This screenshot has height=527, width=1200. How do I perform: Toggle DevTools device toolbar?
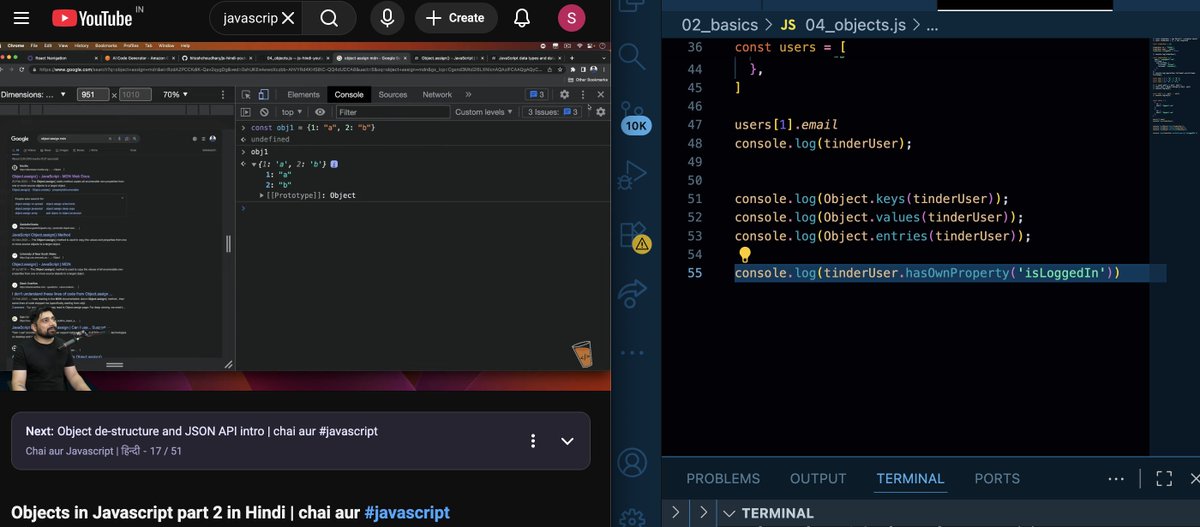point(263,94)
